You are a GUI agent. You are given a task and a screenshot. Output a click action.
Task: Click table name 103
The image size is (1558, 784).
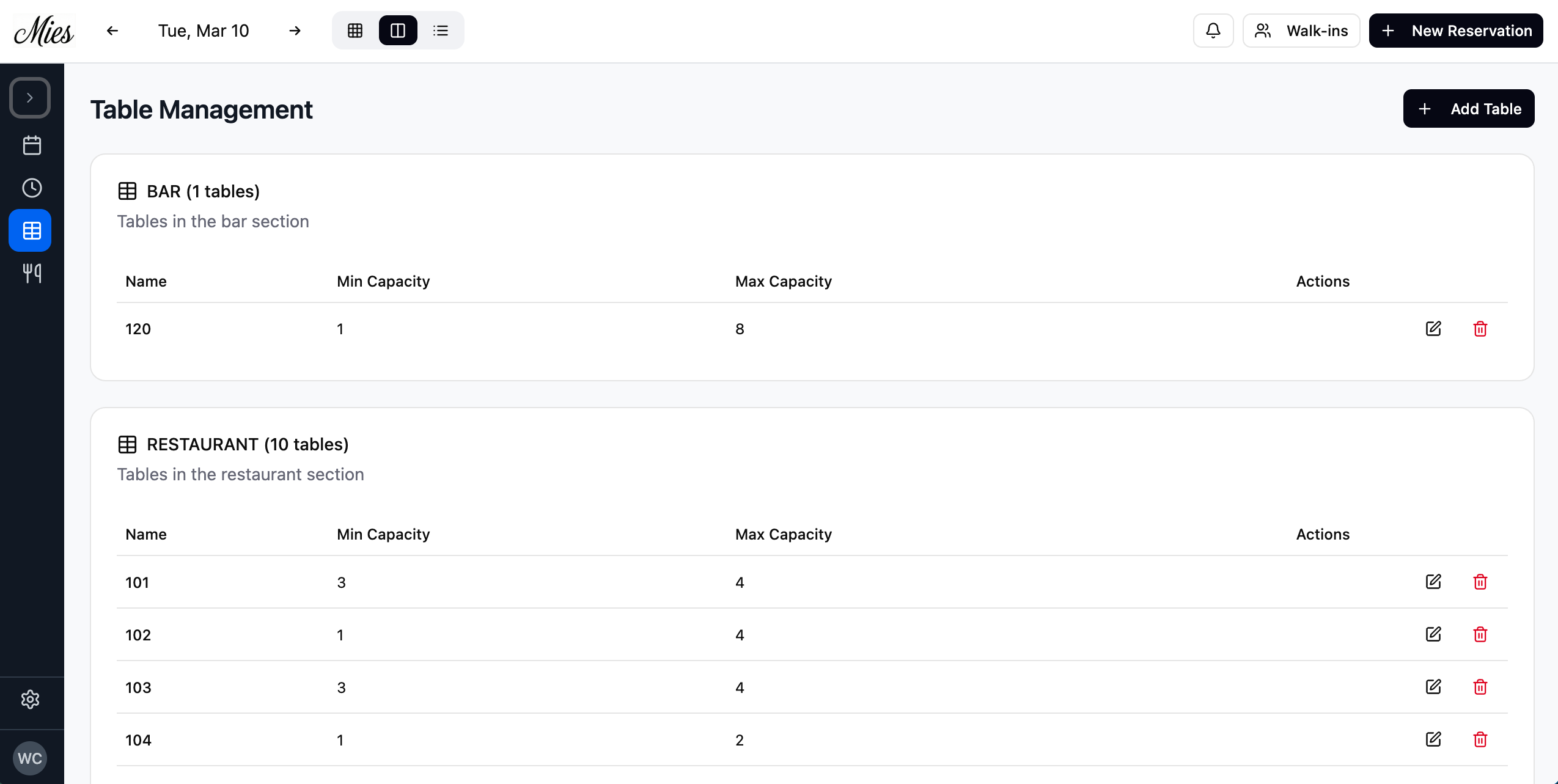138,687
